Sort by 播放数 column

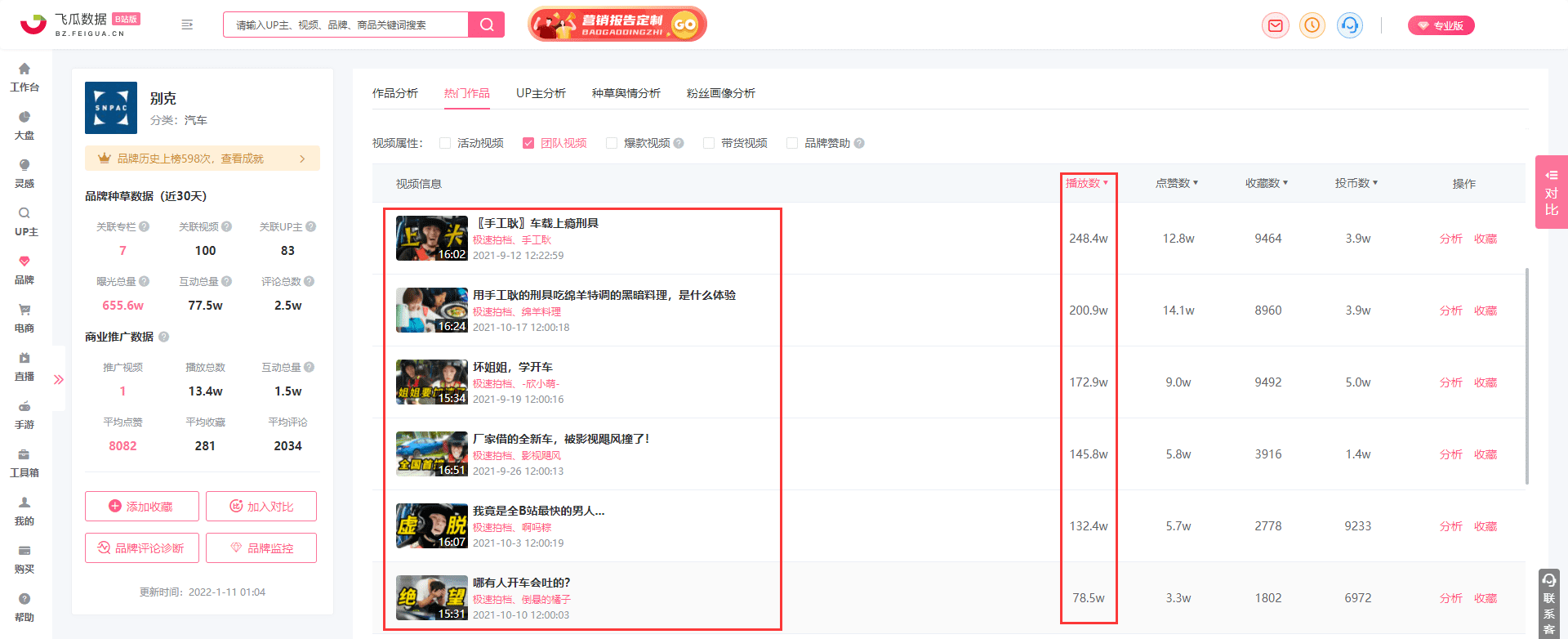[x=1087, y=183]
